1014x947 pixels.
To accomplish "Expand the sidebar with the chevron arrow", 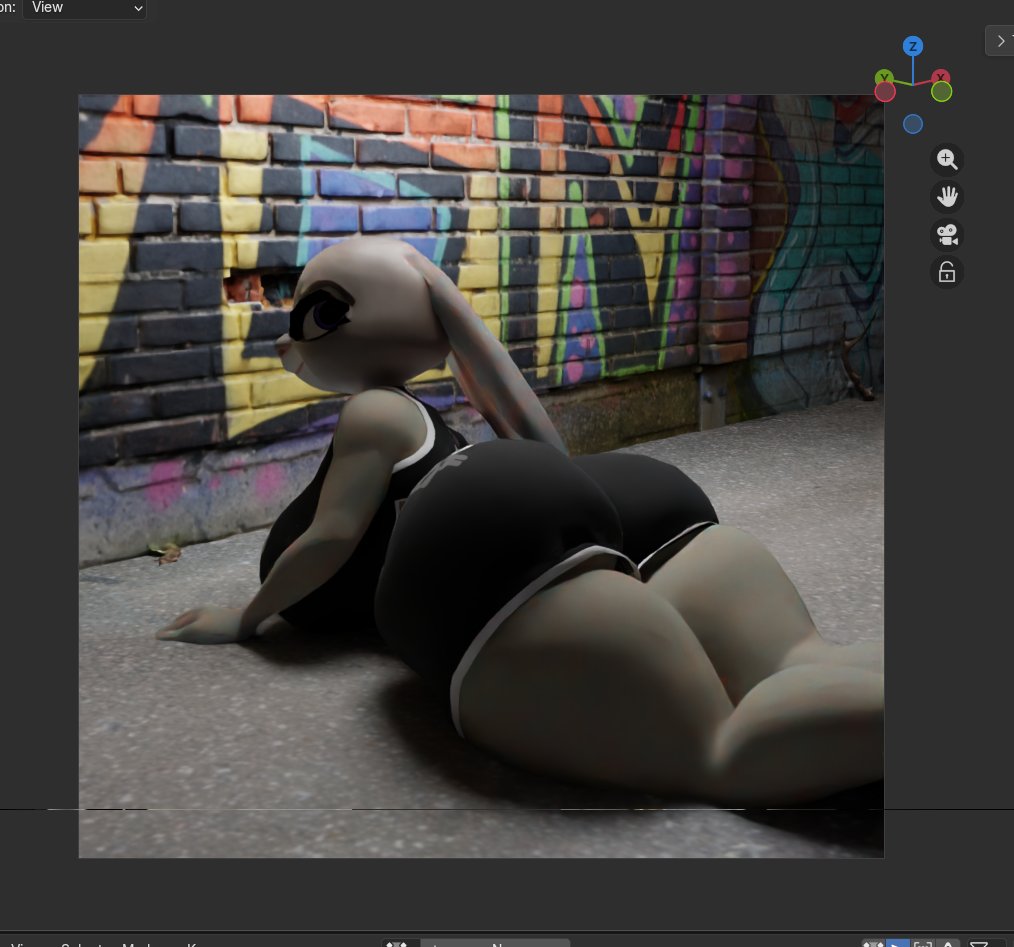I will click(x=1000, y=41).
